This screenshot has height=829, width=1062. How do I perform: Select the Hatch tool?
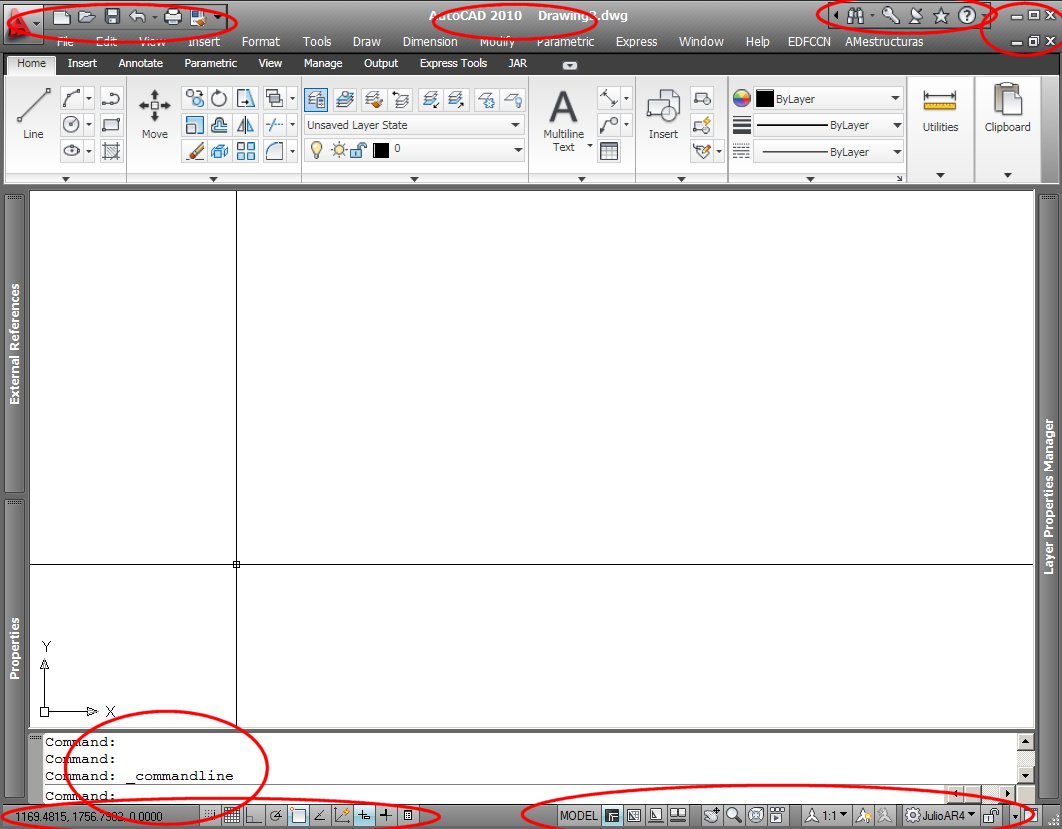111,150
